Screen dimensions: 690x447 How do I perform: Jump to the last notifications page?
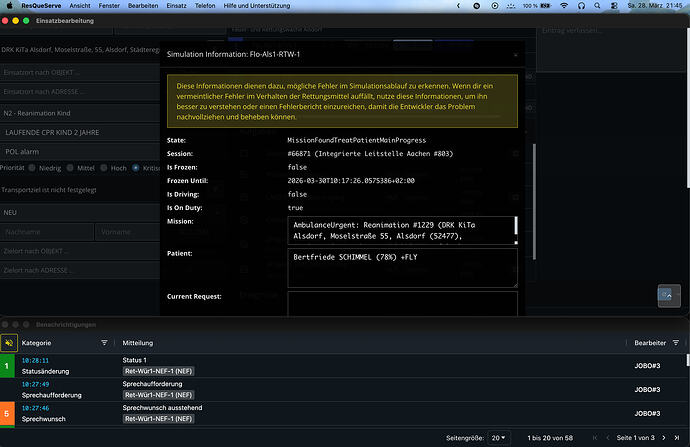(677, 438)
